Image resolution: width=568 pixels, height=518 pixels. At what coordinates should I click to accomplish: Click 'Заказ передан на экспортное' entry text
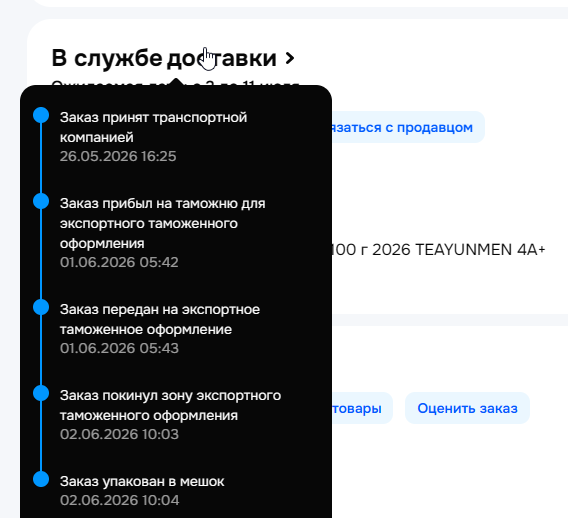click(160, 319)
